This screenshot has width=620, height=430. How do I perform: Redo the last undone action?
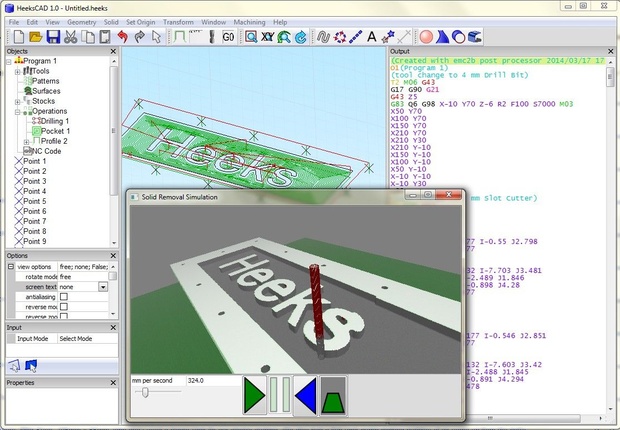140,37
